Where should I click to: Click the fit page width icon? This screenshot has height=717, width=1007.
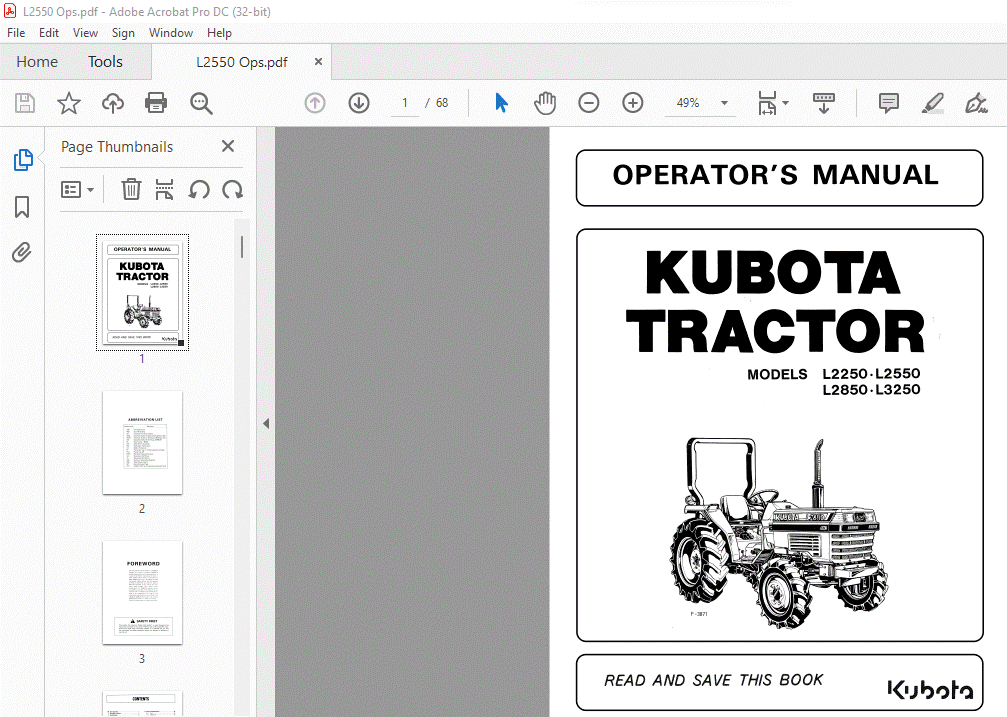pyautogui.click(x=767, y=103)
